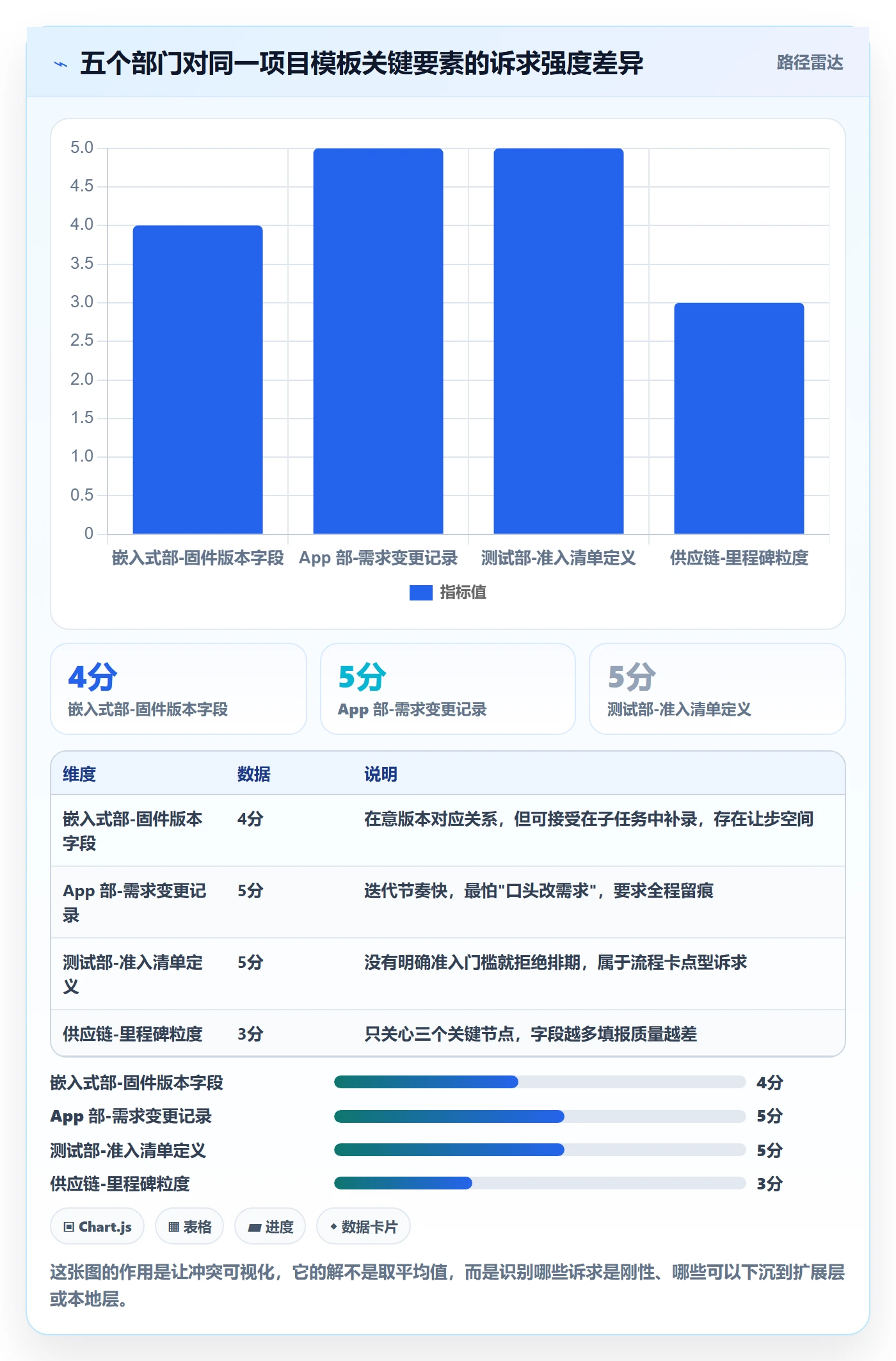Screen dimensions: 896x1361
Task: Click the 数据卡片 tag chip
Action: (x=364, y=1227)
